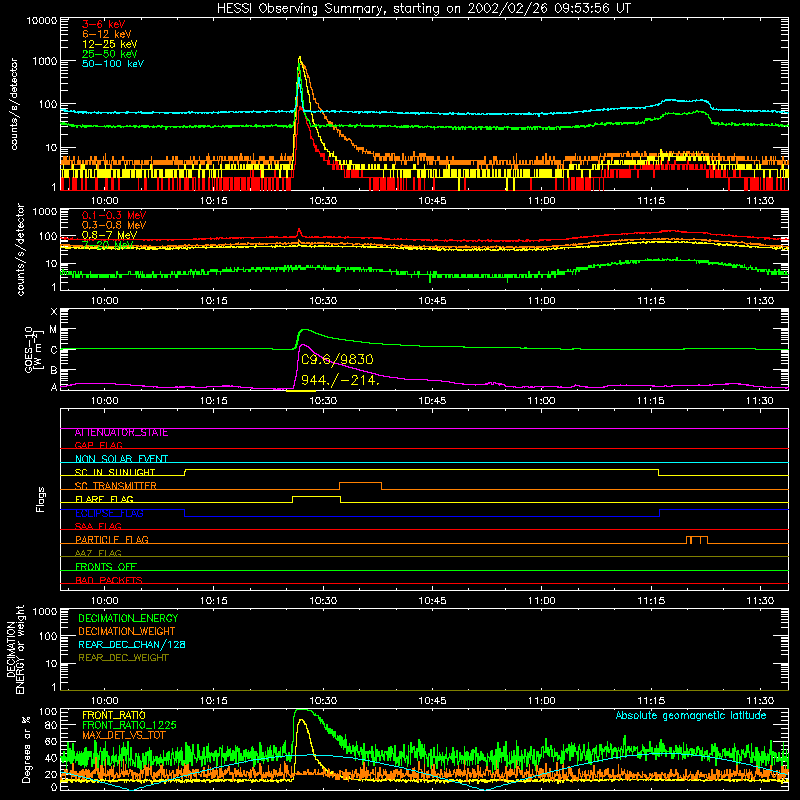Viewport: 800px width, 800px height.
Task: Click the ATTENUATOR_STATE flag label
Action: click(121, 433)
